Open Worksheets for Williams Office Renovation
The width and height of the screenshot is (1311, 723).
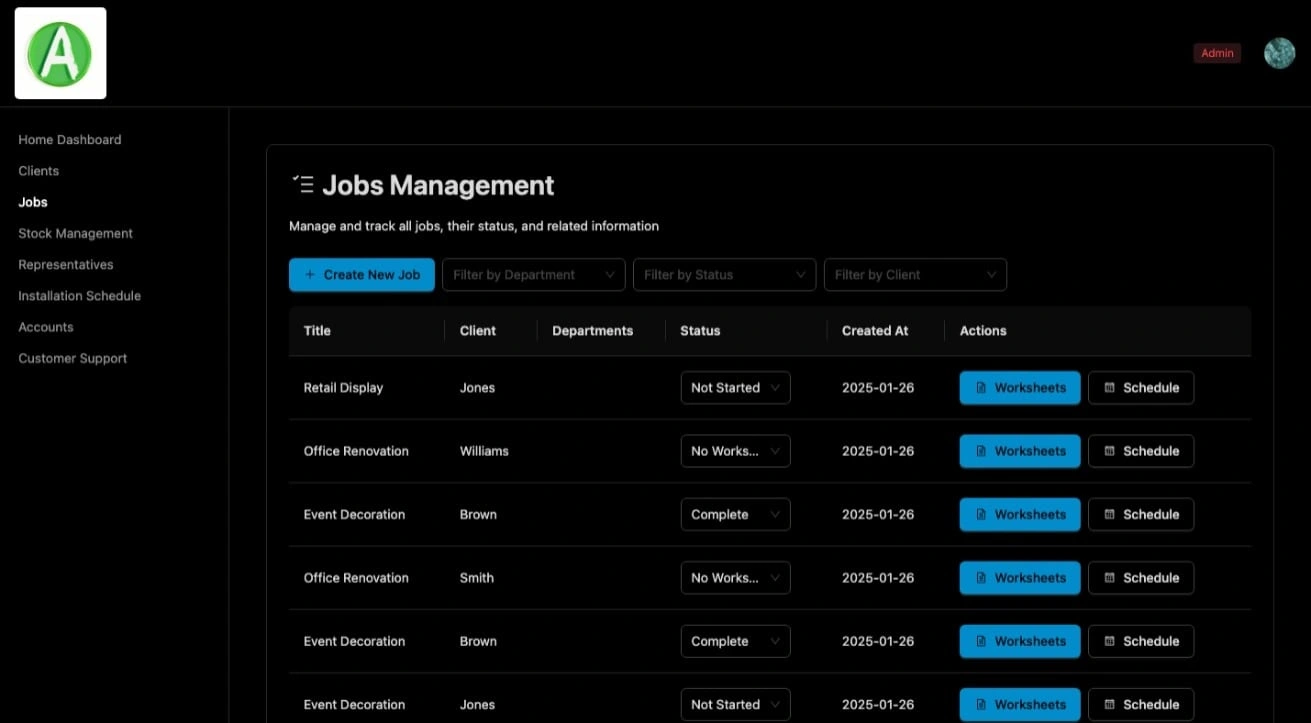tap(1020, 451)
